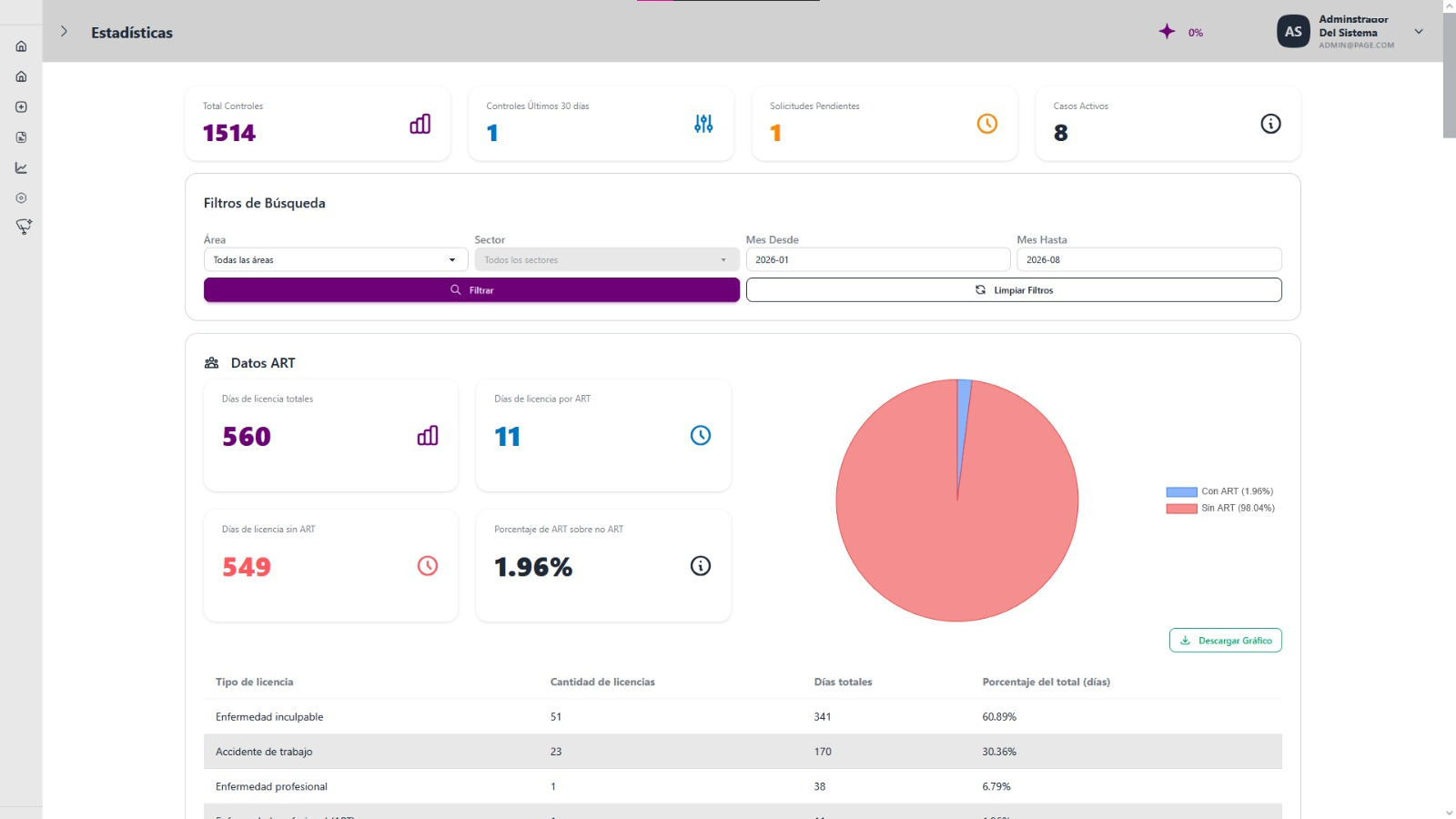Viewport: 1456px width, 819px height.
Task: Click the Filtros de Búsqueda heading
Action: click(265, 204)
